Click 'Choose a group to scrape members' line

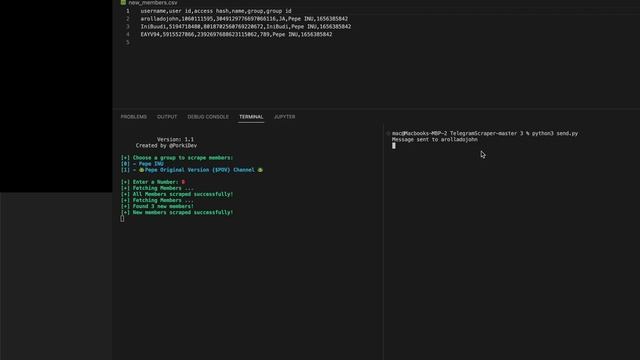click(x=177, y=158)
